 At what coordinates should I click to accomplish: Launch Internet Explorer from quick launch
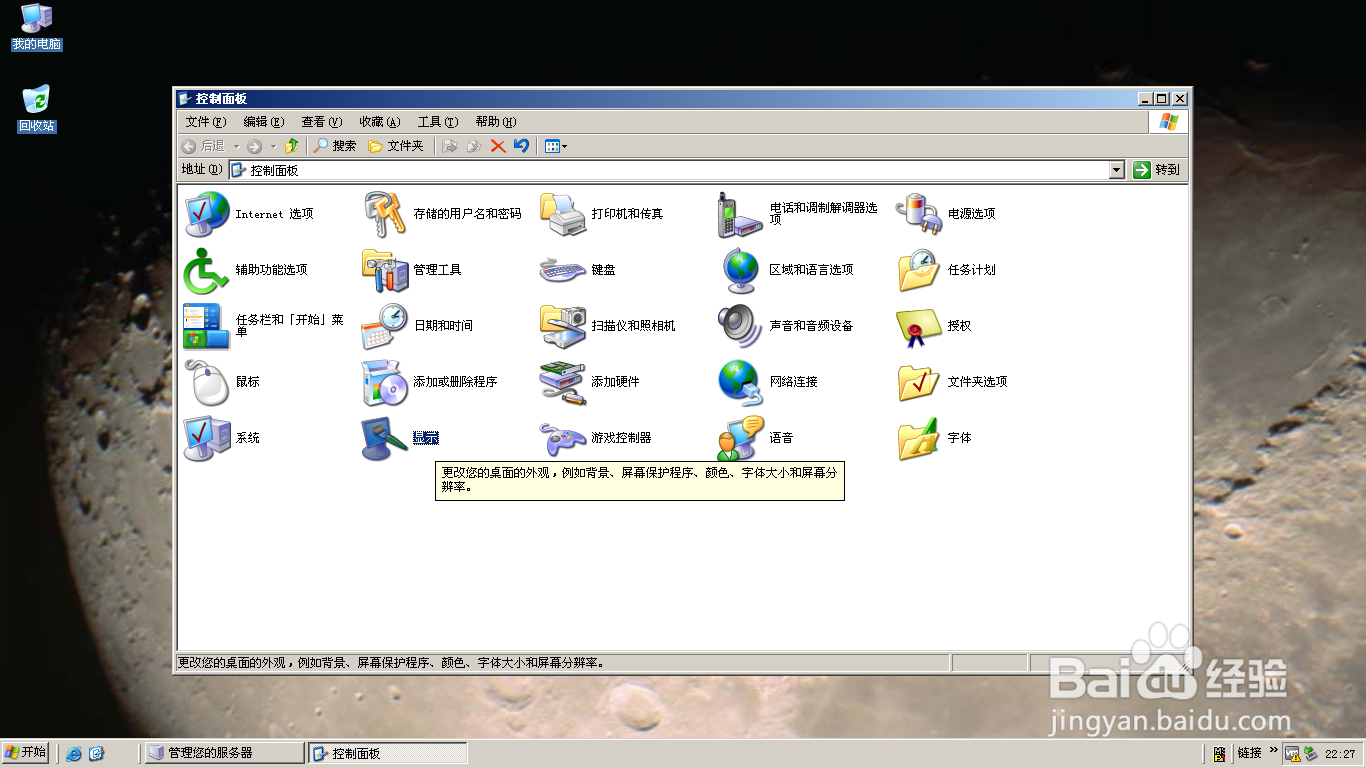(x=74, y=753)
